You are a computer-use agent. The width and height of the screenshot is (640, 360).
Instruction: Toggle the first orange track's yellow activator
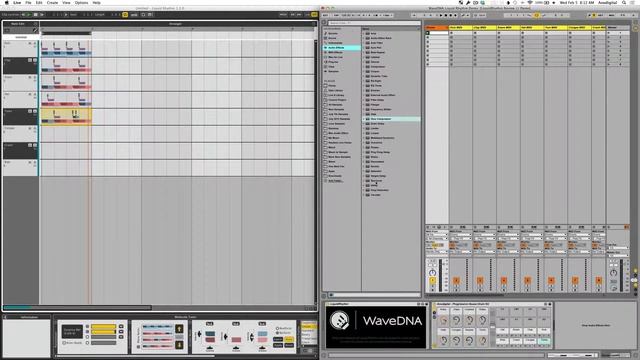pos(433,280)
